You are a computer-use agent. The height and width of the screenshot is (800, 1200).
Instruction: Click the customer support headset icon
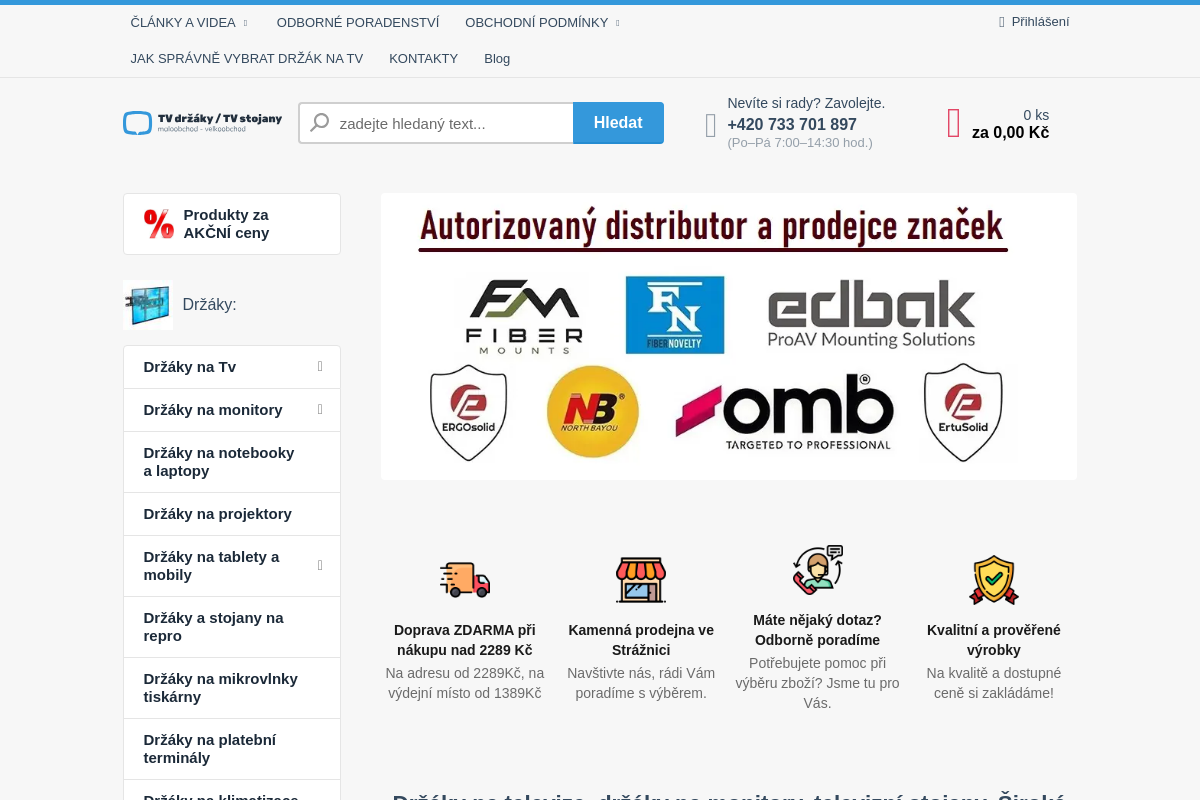click(817, 569)
